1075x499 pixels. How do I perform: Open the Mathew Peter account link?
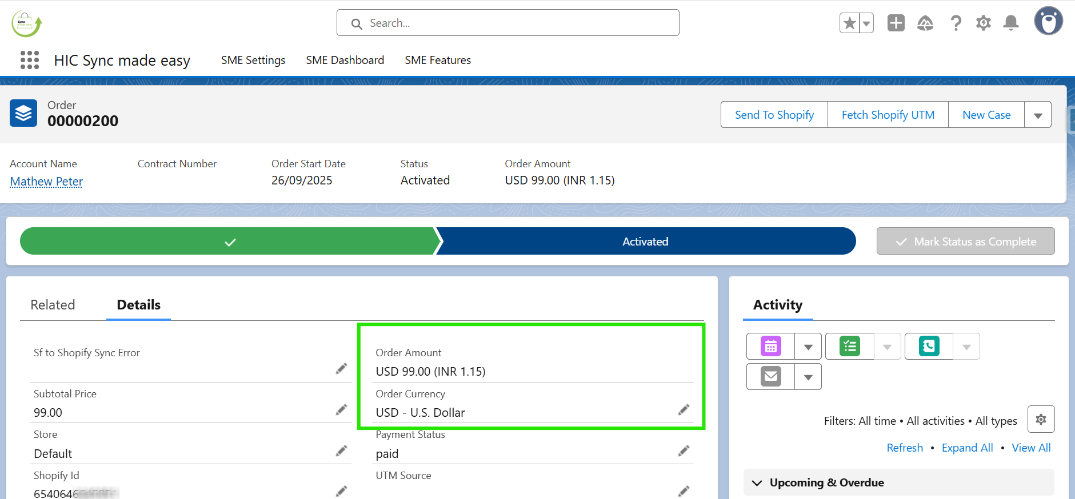47,181
